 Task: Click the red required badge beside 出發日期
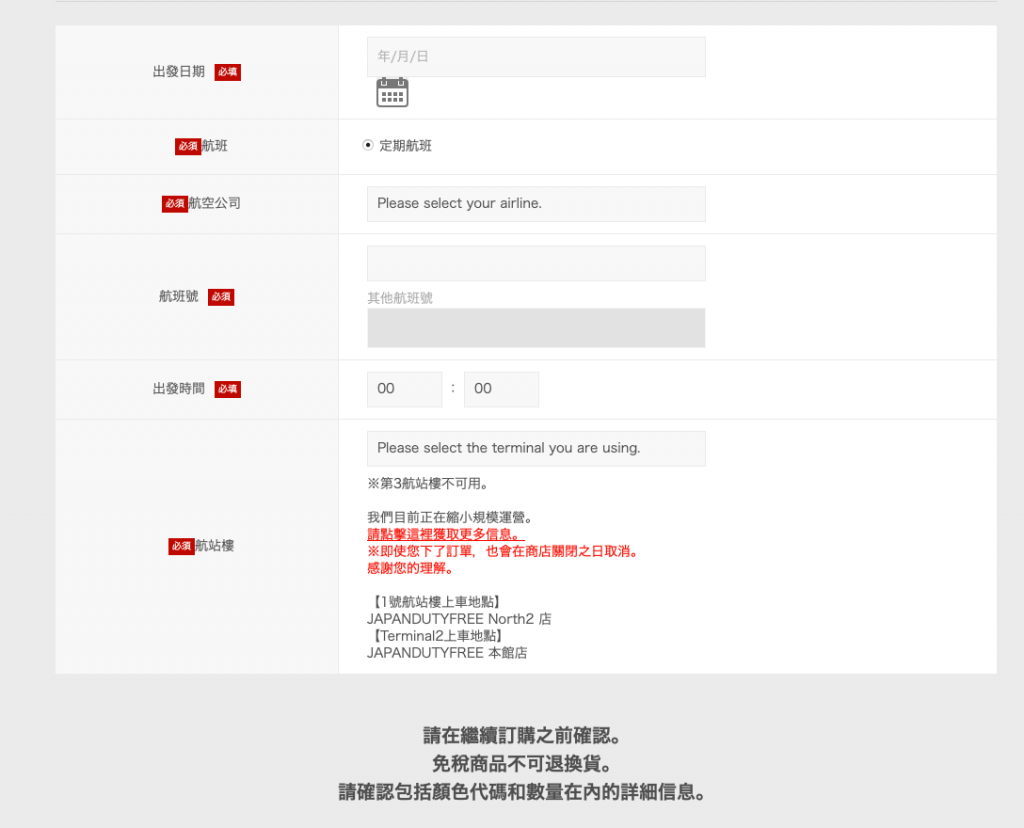click(227, 72)
